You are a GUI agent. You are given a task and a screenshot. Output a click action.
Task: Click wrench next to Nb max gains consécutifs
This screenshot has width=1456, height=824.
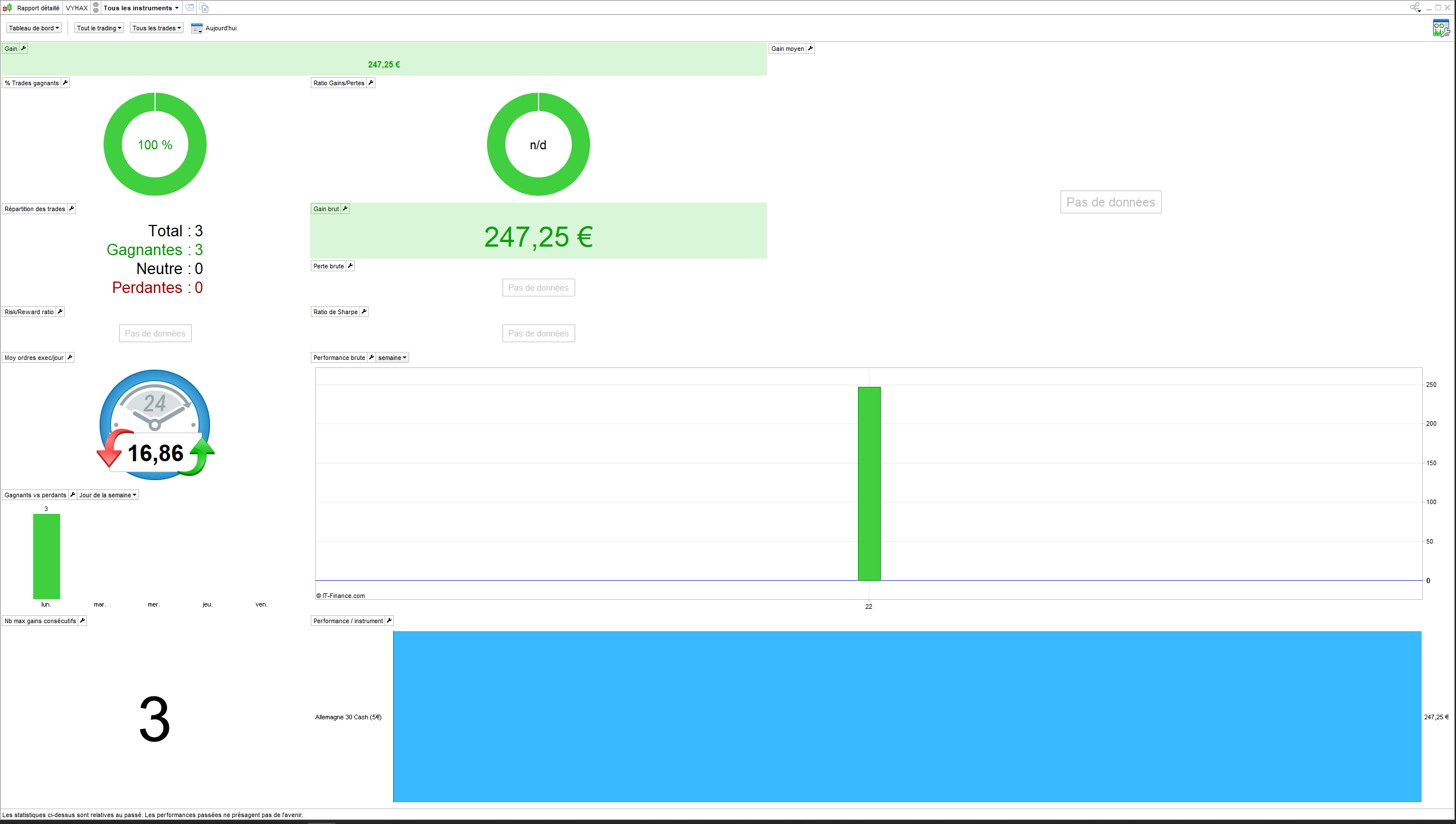(82, 621)
